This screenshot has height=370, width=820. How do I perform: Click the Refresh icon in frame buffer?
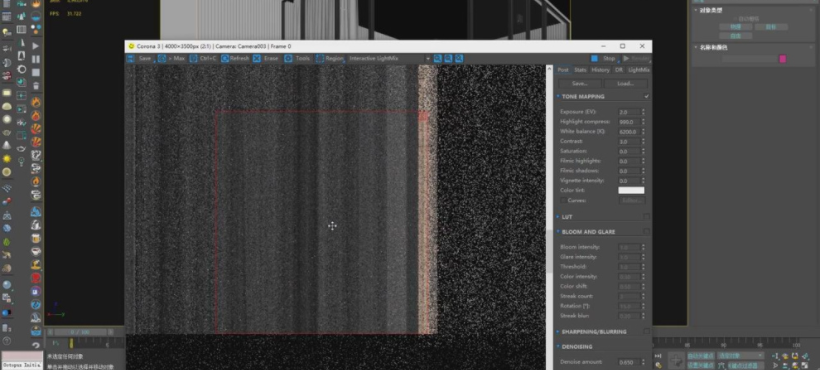coord(225,59)
